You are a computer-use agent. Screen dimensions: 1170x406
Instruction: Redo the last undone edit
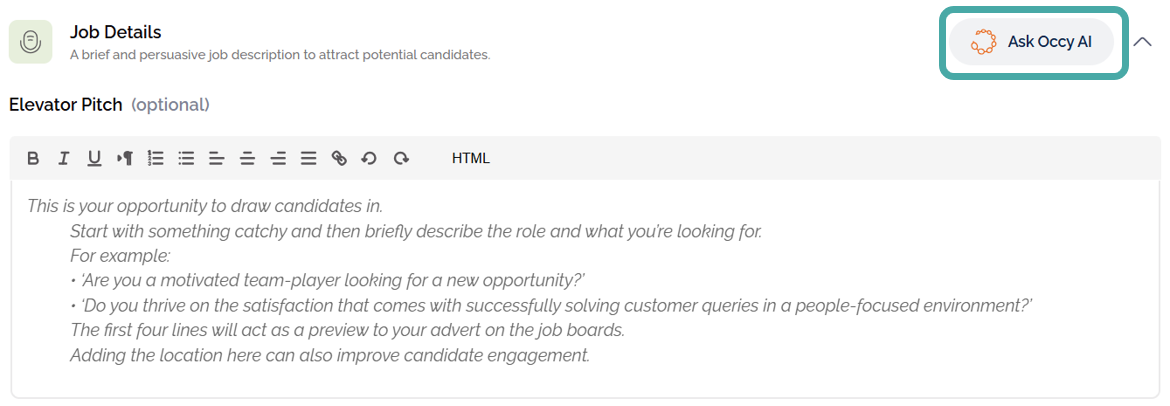click(401, 158)
